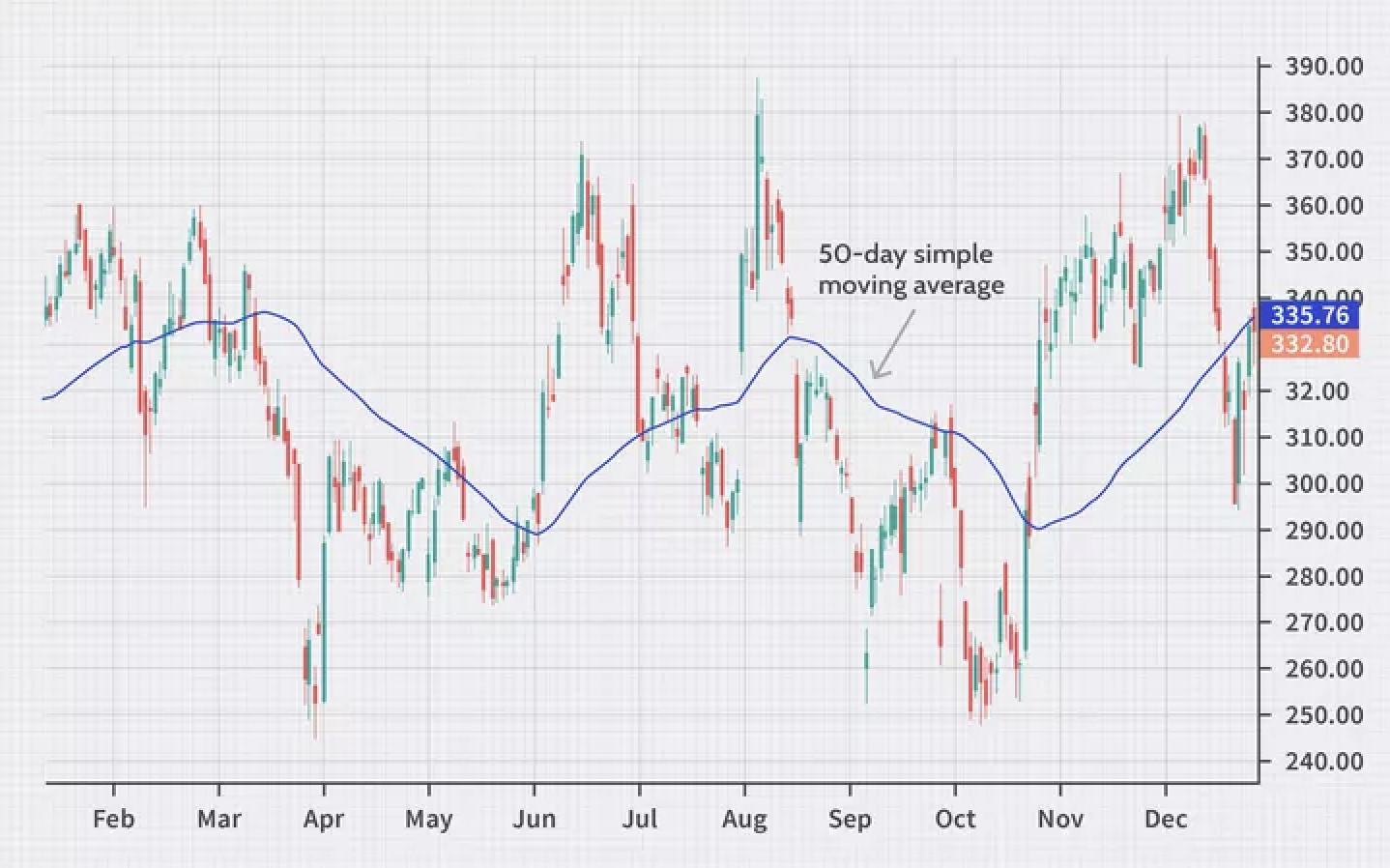Click the 270.00 price axis label
The height and width of the screenshot is (868, 1390).
(1323, 622)
